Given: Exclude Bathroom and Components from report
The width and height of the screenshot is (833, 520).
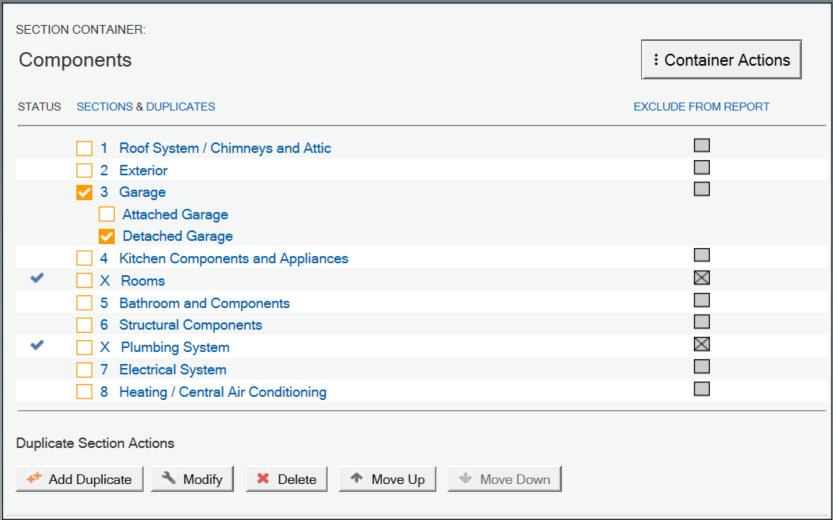Looking at the screenshot, I should (702, 300).
